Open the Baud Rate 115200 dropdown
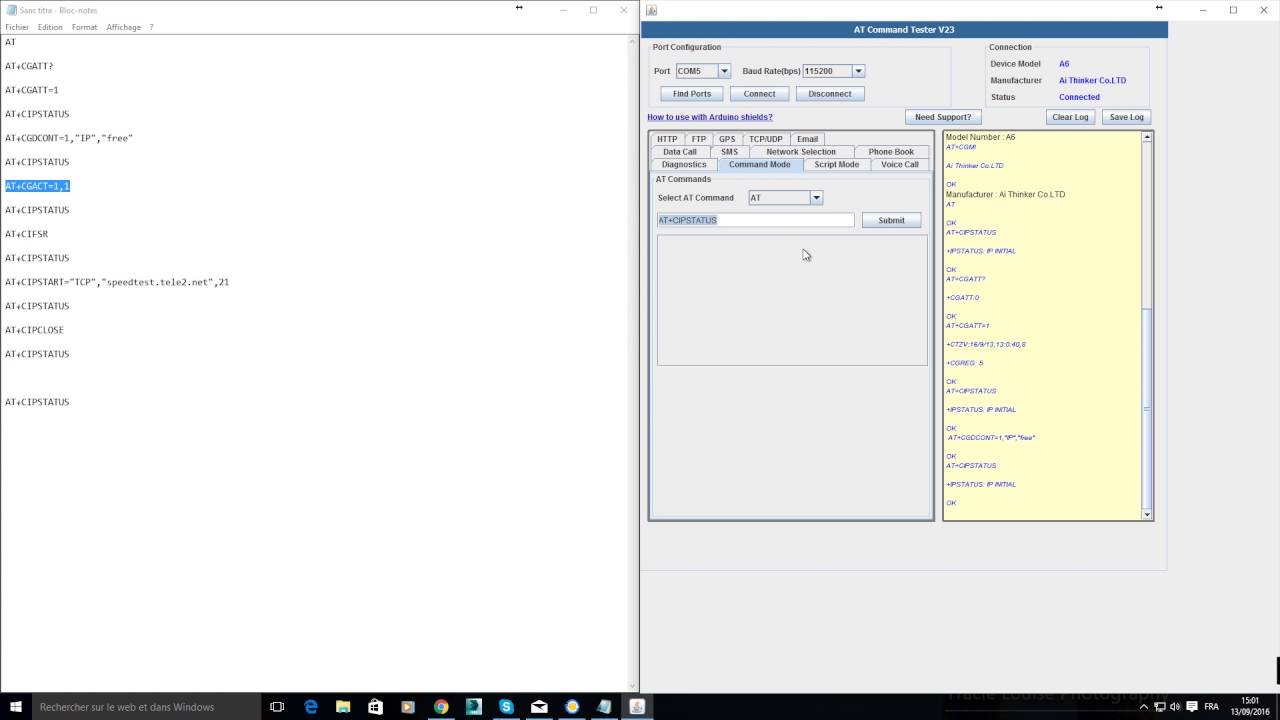 pos(858,71)
